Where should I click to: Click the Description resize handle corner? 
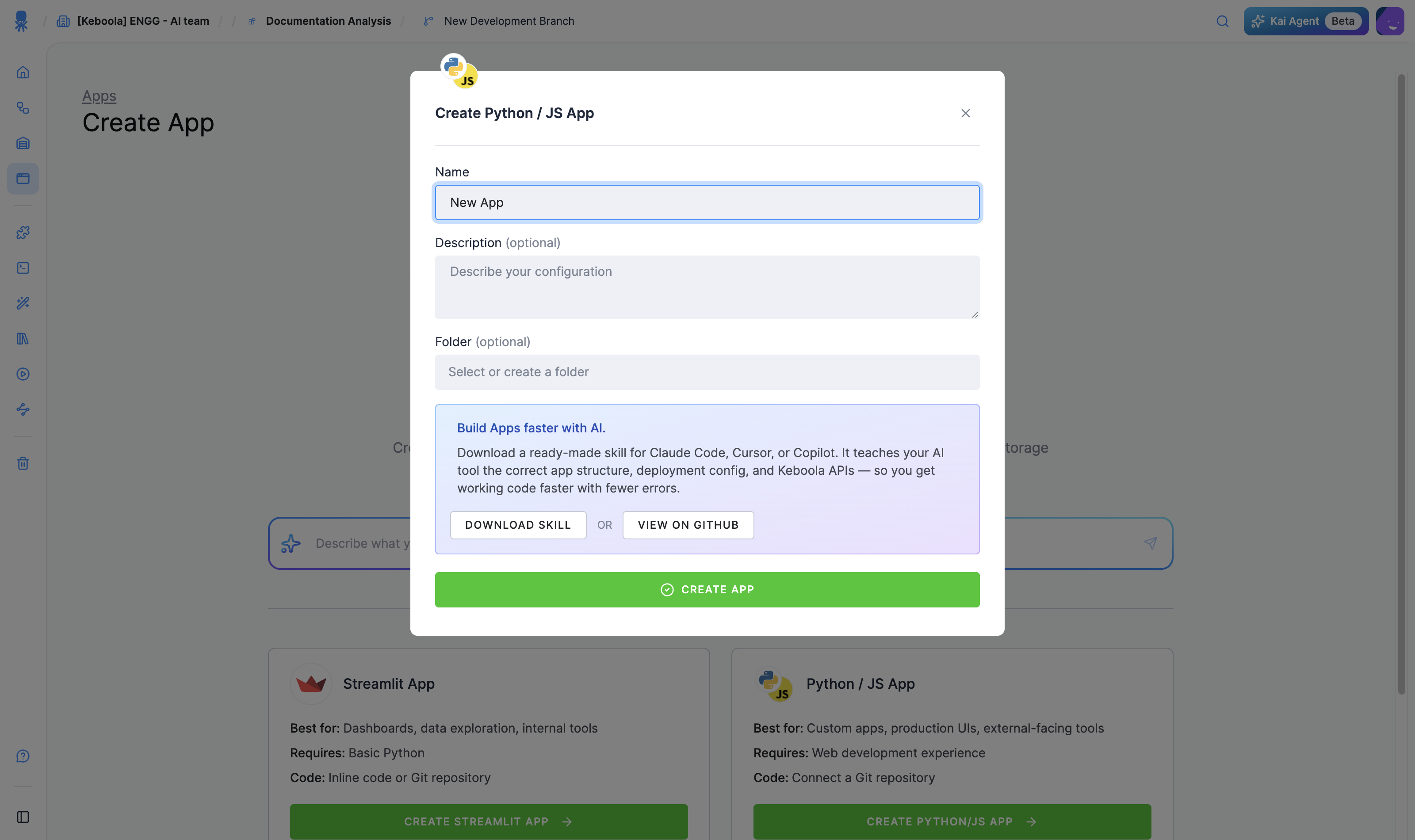975,314
